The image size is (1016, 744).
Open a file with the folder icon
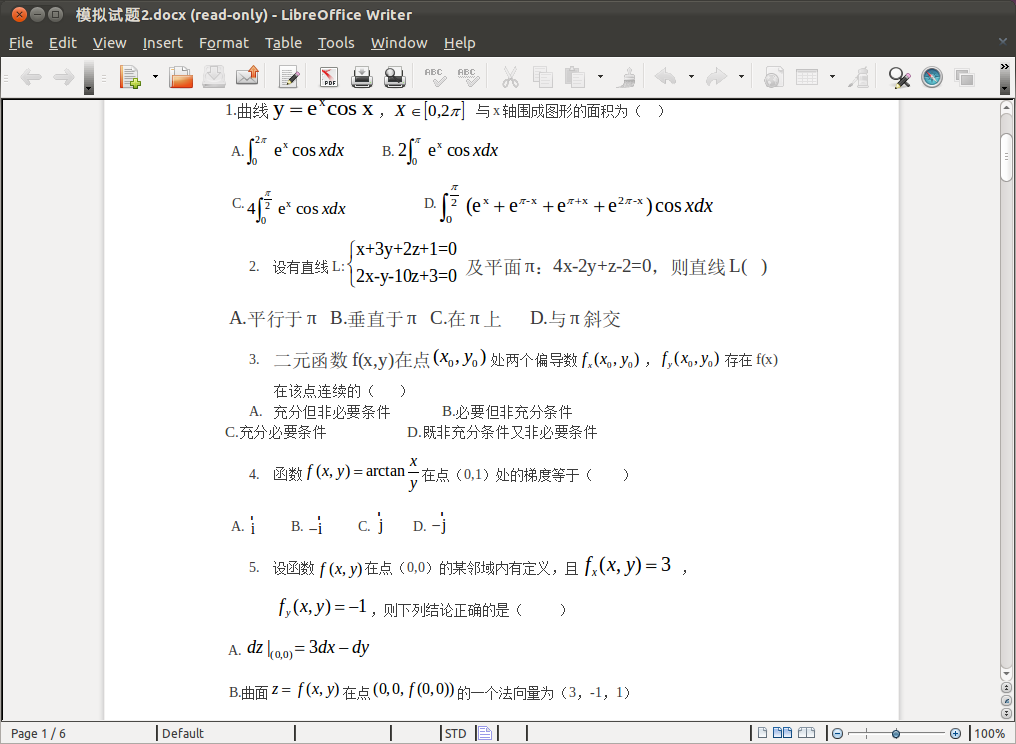pos(181,77)
